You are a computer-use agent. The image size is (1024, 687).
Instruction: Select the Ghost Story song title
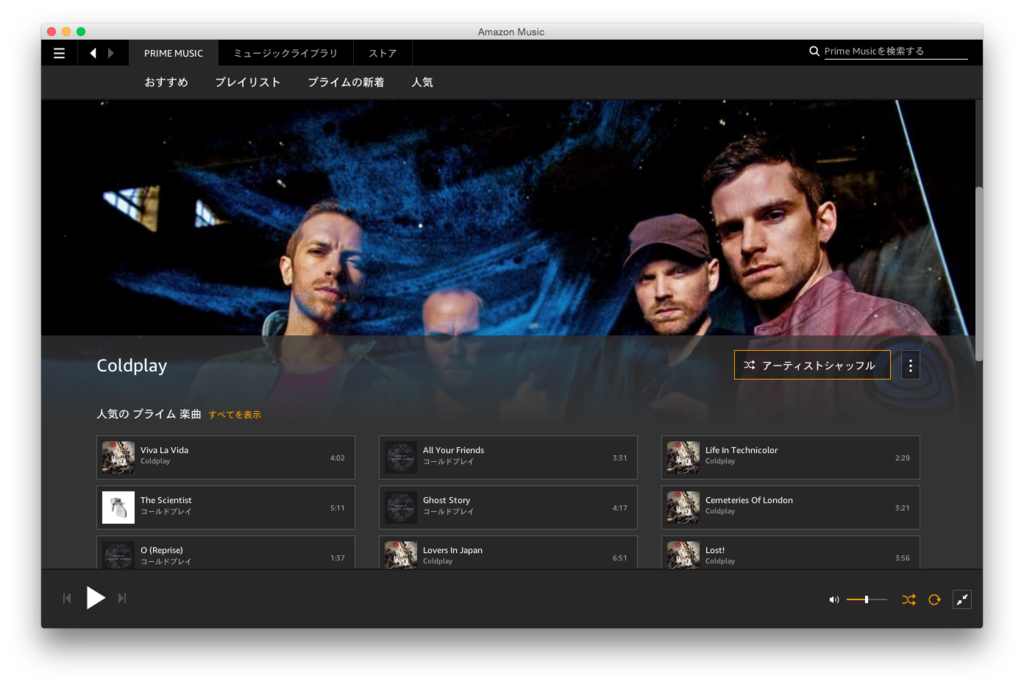[x=446, y=500]
